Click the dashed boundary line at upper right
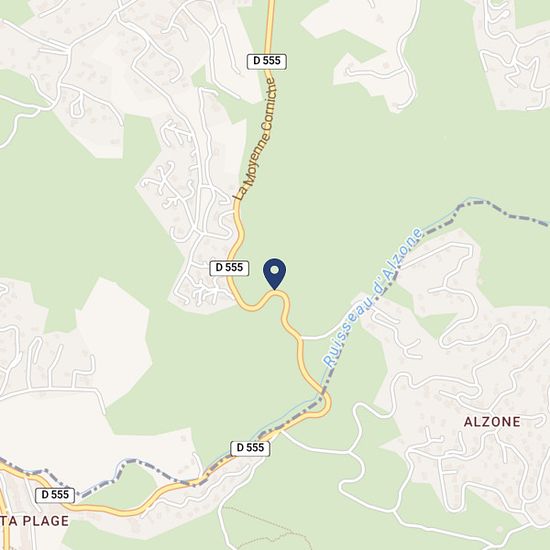Image resolution: width=550 pixels, height=550 pixels. point(502,209)
